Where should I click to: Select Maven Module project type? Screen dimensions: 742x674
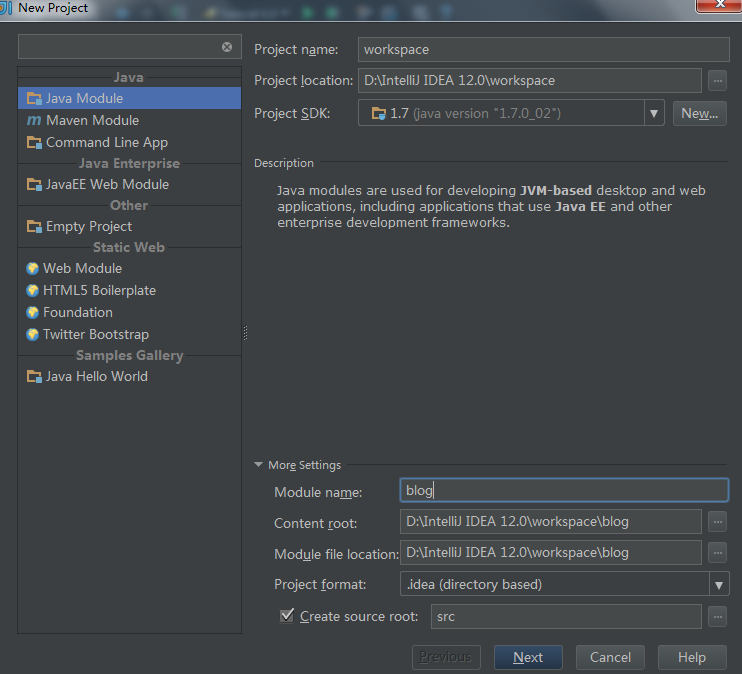pyautogui.click(x=92, y=120)
